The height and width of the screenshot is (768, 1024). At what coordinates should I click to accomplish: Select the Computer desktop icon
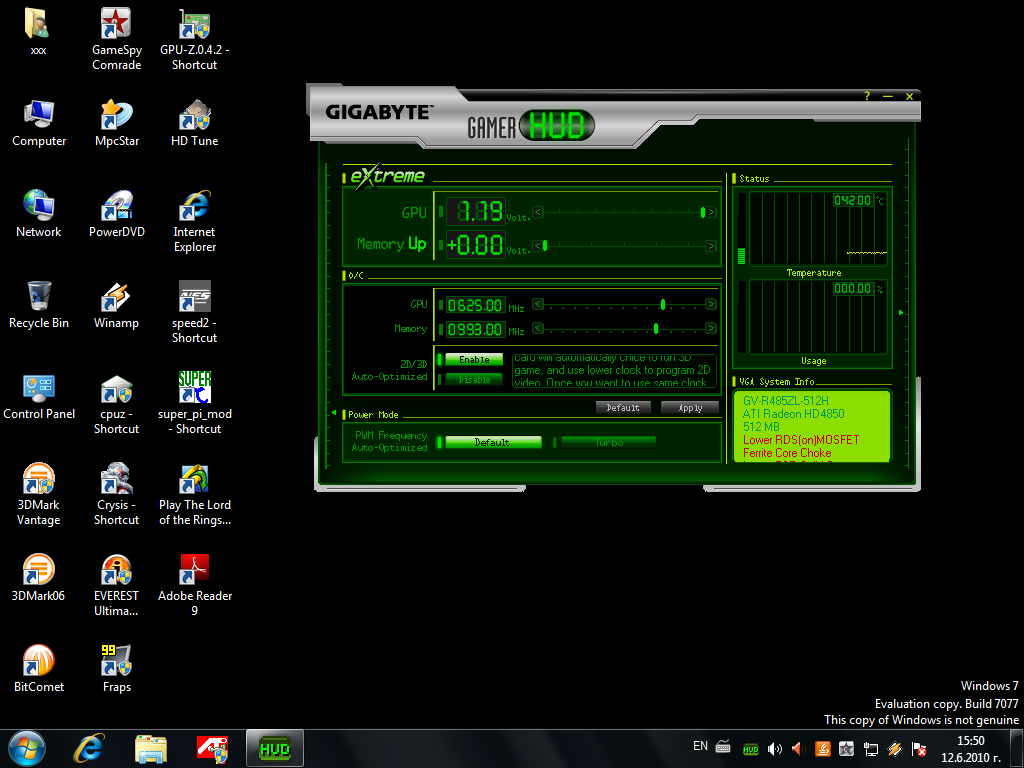(39, 123)
